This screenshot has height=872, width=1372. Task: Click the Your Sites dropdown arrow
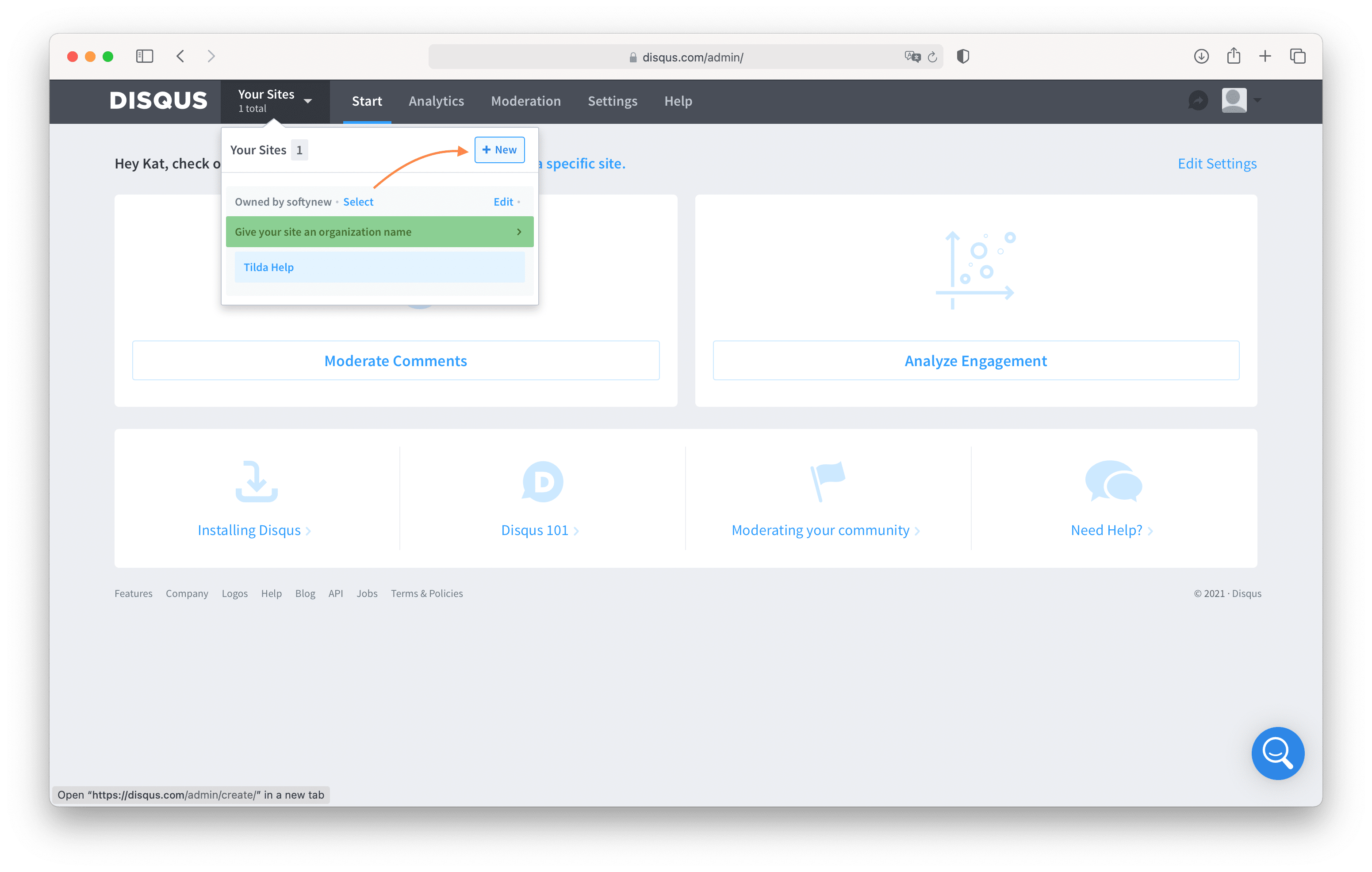pos(309,97)
